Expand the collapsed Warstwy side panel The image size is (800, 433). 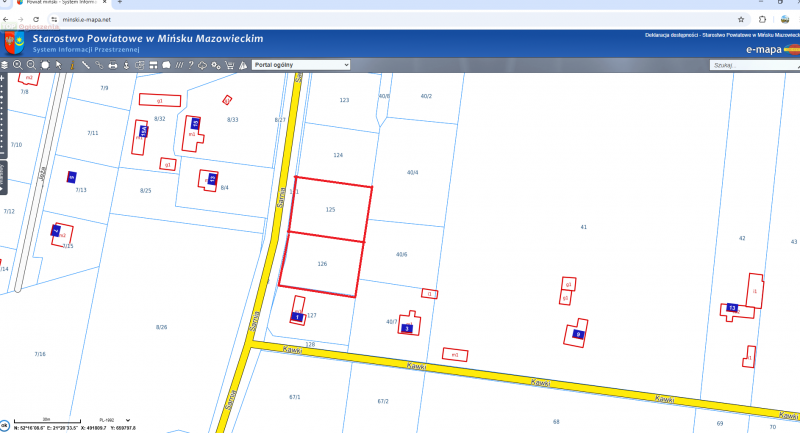pyautogui.click(x=3, y=177)
